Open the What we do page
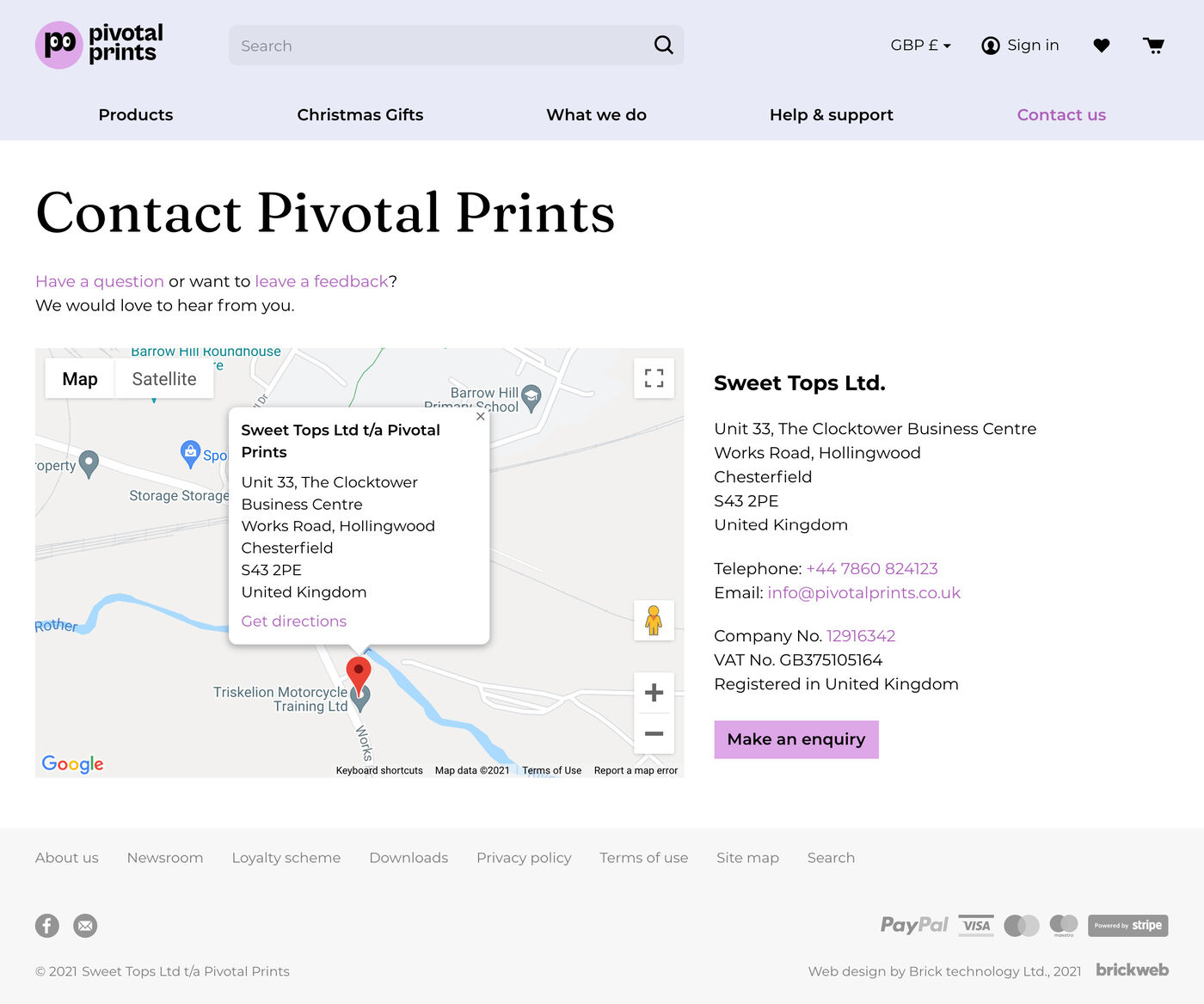1204x1004 pixels. pyautogui.click(x=596, y=114)
